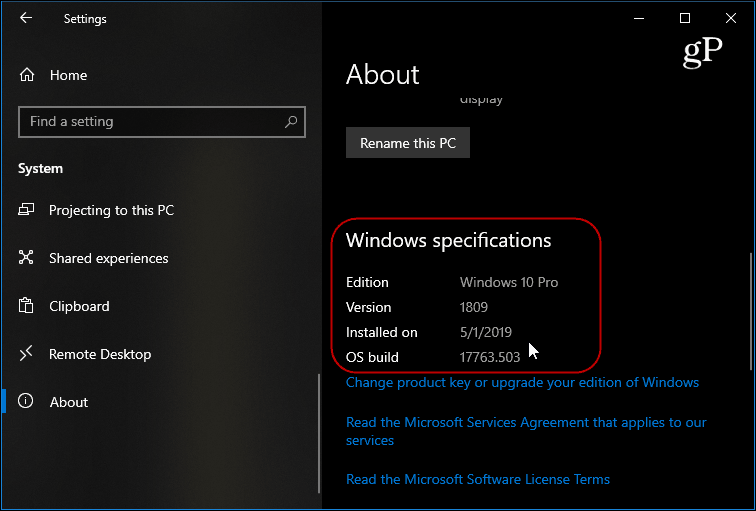756x511 pixels.
Task: Open Change product key or upgrade link
Action: tap(522, 382)
